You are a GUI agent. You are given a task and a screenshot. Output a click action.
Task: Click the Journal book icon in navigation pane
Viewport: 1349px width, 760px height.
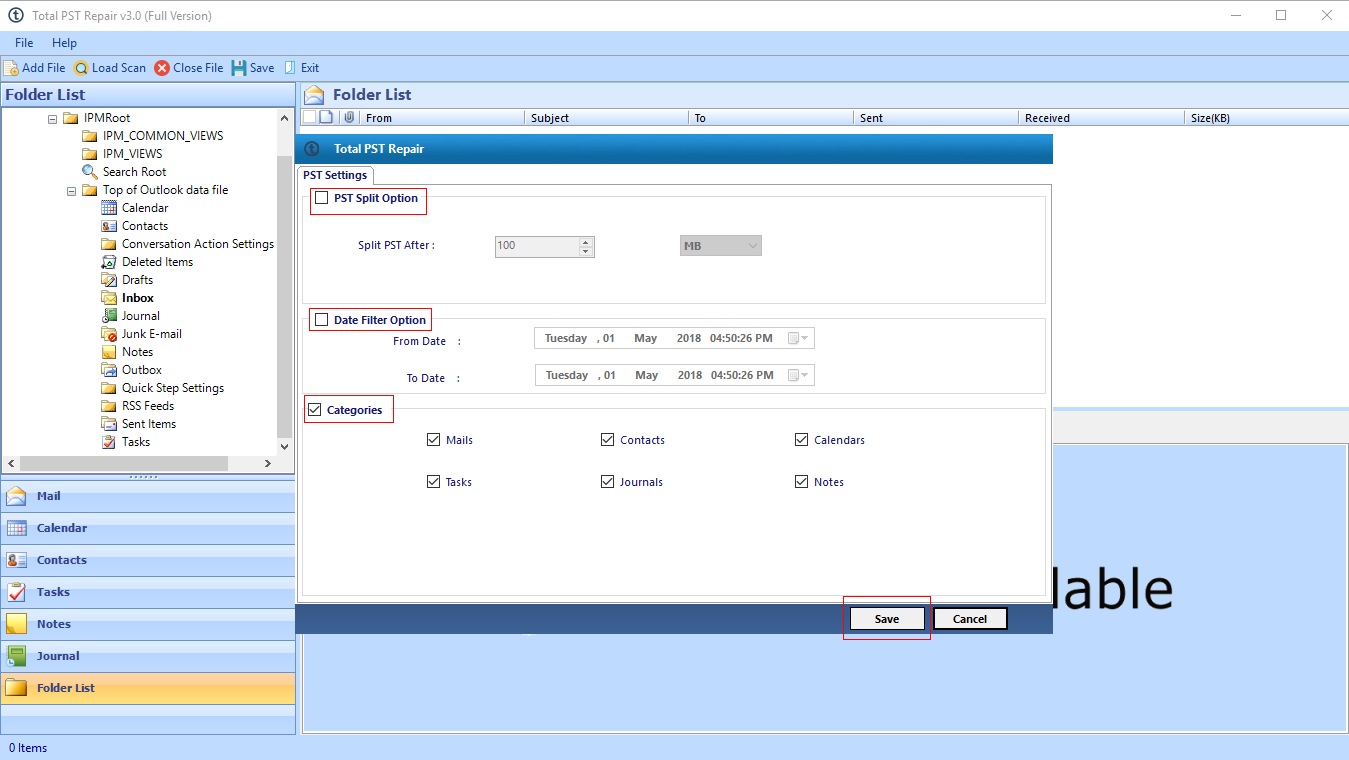(17, 656)
